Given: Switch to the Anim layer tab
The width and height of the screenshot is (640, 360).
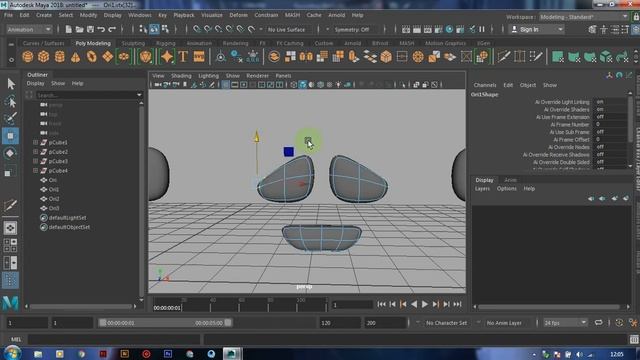Looking at the screenshot, I should point(510,180).
